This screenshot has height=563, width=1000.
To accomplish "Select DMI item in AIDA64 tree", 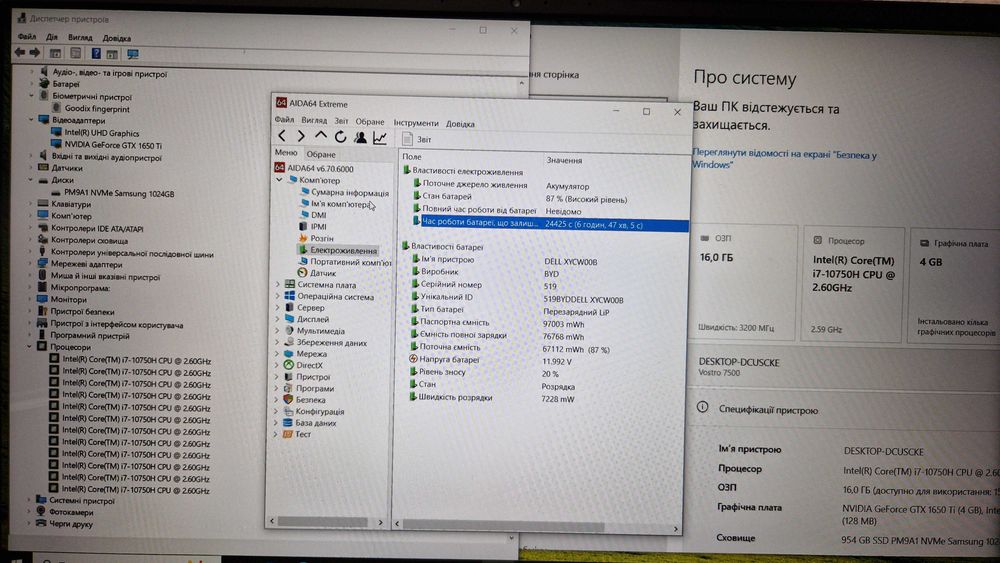I will (x=318, y=216).
